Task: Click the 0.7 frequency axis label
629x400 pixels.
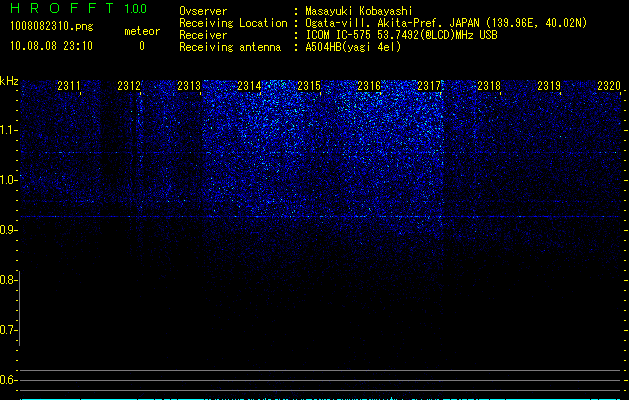Action: click(8, 330)
